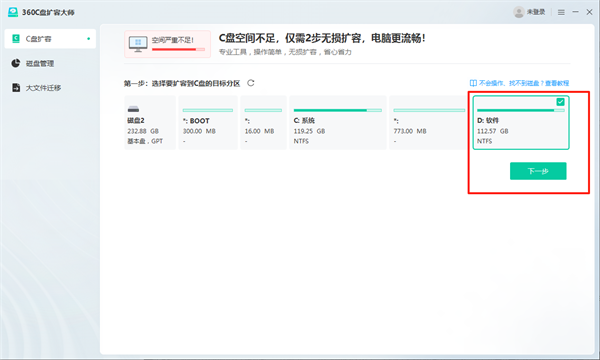Click the green C盘扩容 sidebar icon

point(16,39)
